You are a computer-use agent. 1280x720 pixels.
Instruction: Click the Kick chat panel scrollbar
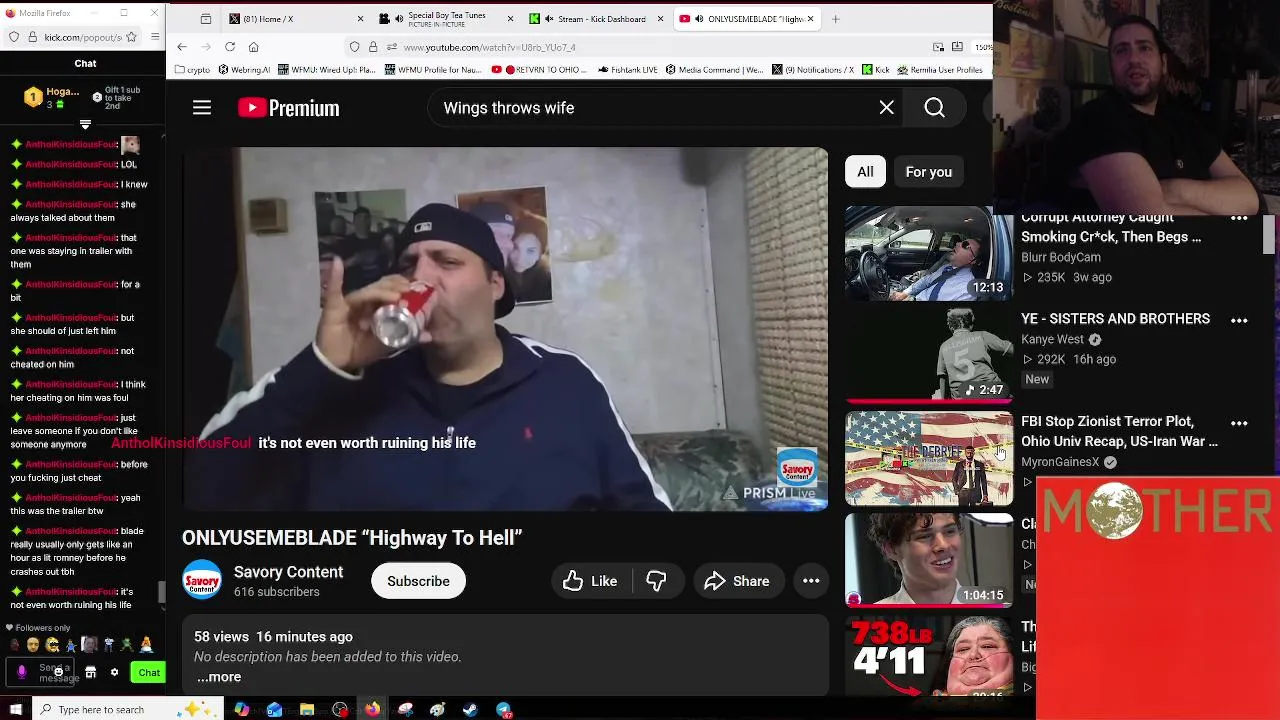pos(161,591)
